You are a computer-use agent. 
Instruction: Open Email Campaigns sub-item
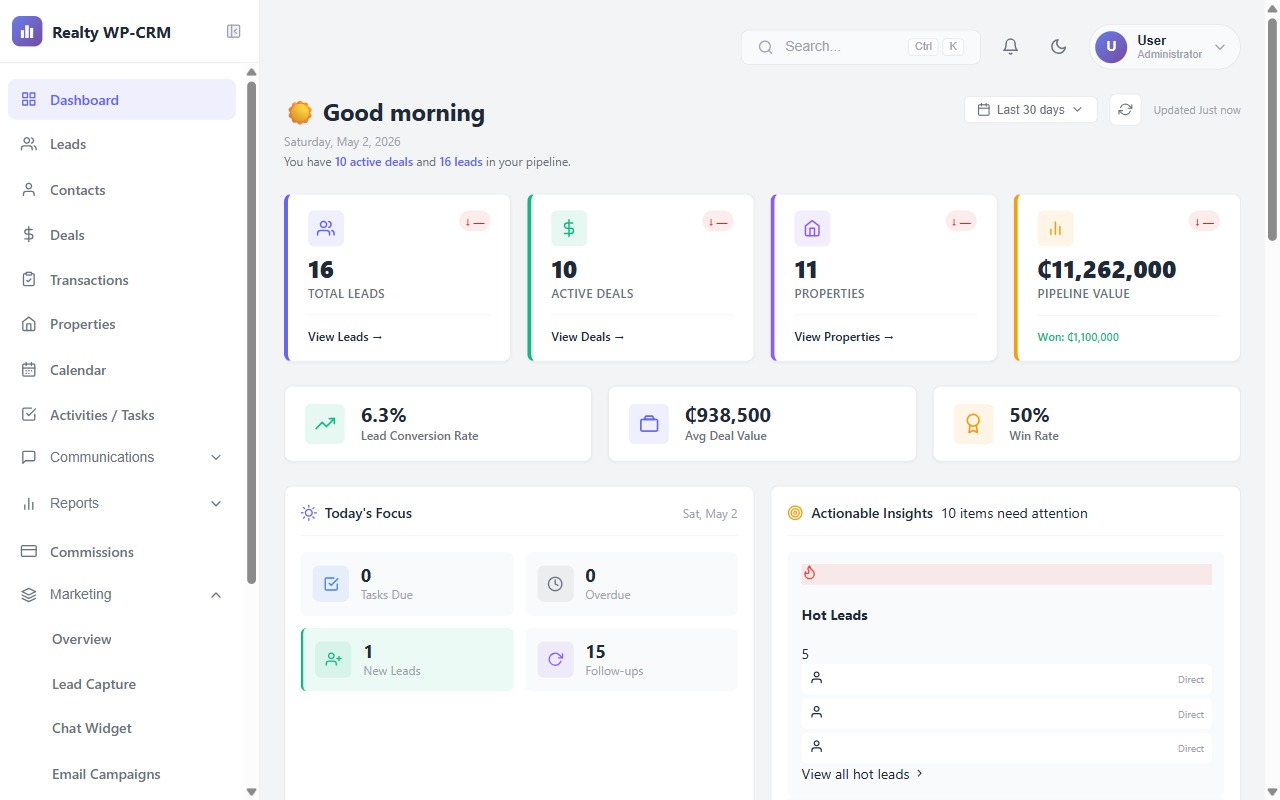pyautogui.click(x=106, y=774)
